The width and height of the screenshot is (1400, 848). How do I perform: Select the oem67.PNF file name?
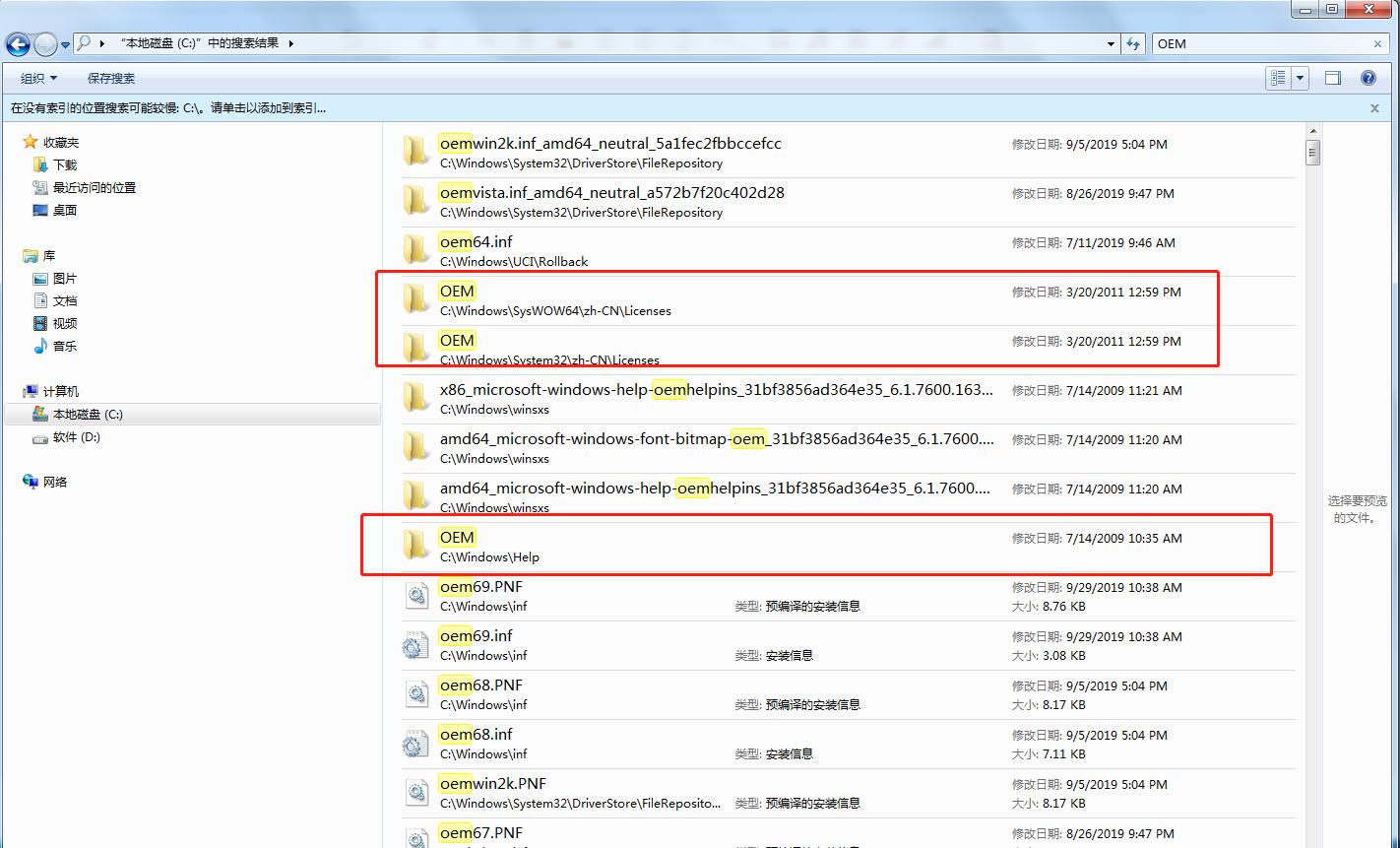click(481, 832)
